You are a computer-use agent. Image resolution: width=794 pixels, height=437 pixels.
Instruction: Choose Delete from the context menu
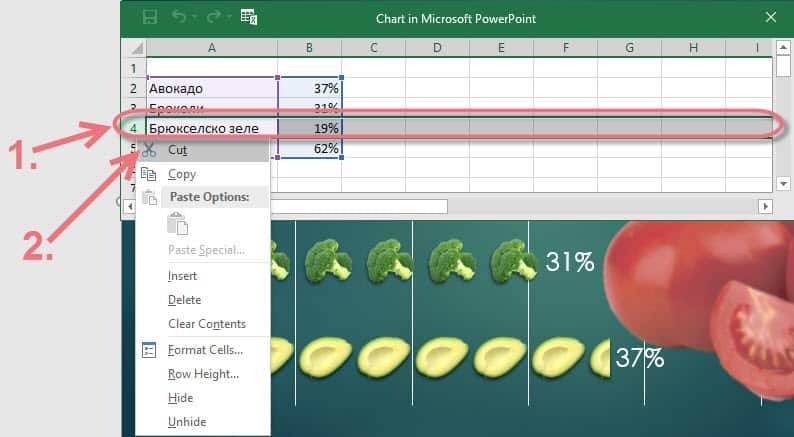tap(203, 300)
